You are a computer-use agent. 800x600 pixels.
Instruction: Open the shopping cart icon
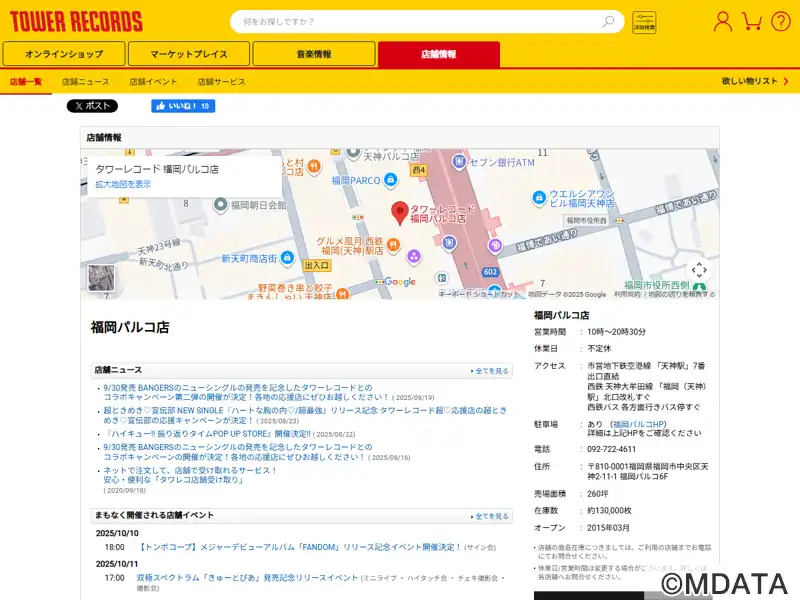point(752,21)
